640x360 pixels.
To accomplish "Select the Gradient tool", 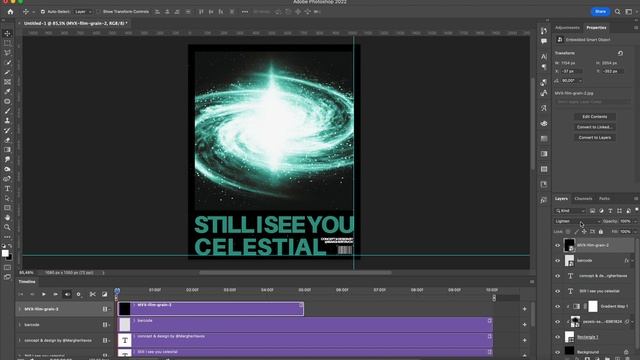I will (7, 150).
